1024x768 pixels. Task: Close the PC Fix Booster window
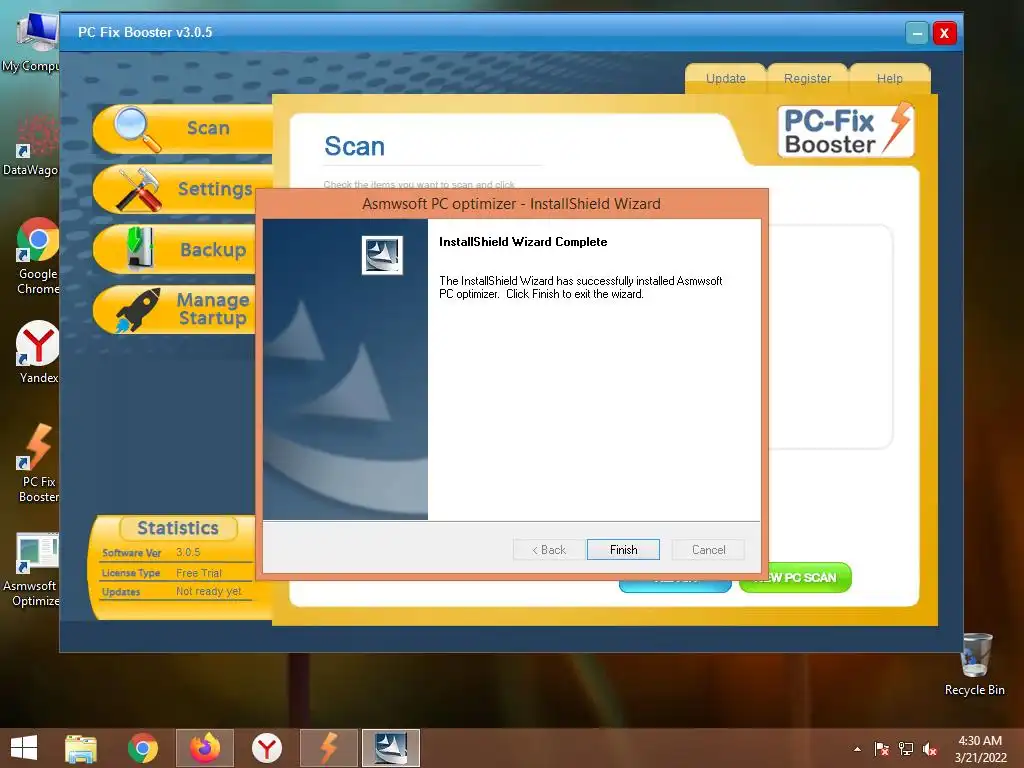(944, 33)
